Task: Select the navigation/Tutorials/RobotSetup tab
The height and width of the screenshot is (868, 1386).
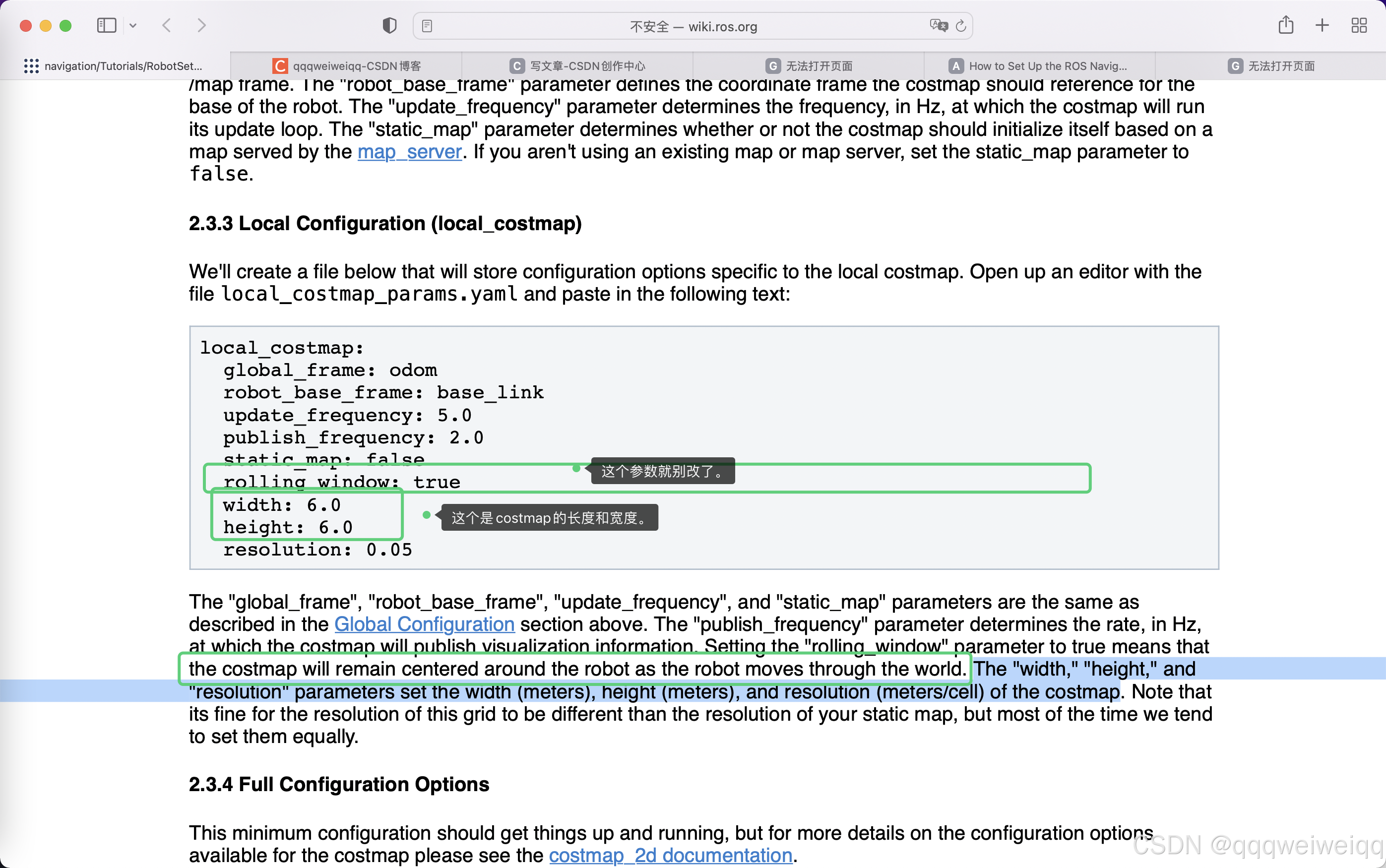Action: (x=115, y=66)
